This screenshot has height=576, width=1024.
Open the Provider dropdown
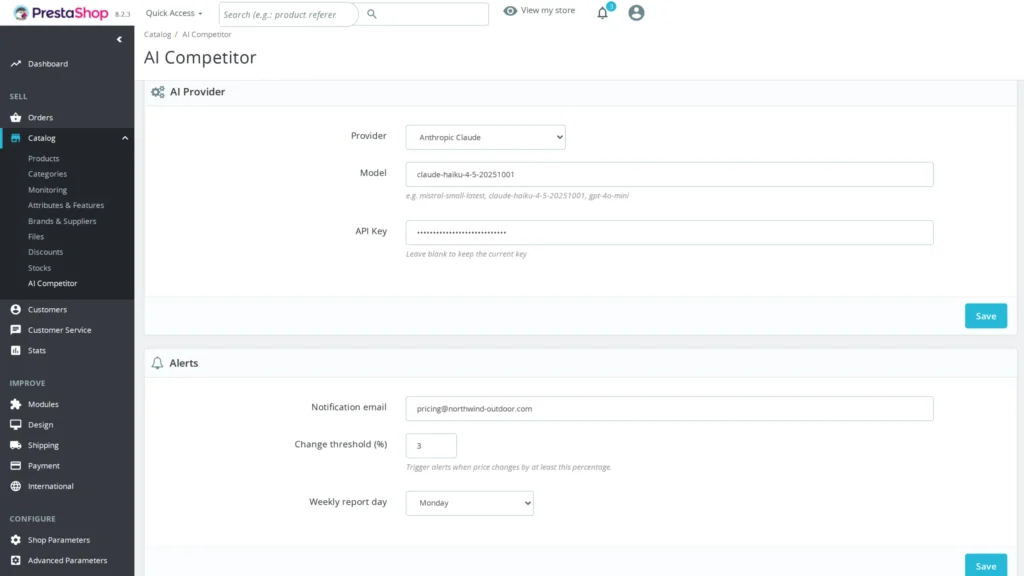(485, 137)
